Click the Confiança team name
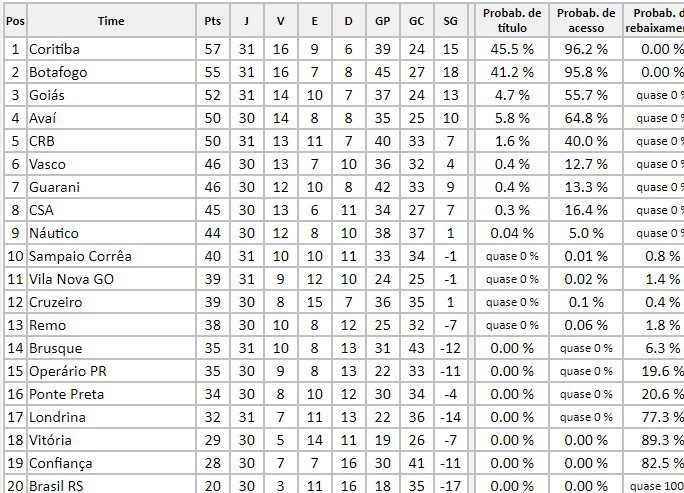The width and height of the screenshot is (684, 493). point(61,463)
